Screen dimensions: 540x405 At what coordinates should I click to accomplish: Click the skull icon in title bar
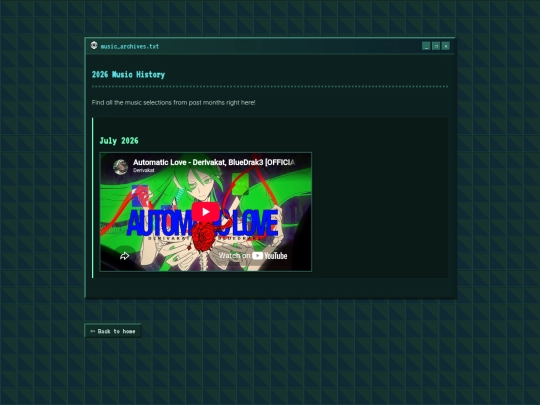94,45
